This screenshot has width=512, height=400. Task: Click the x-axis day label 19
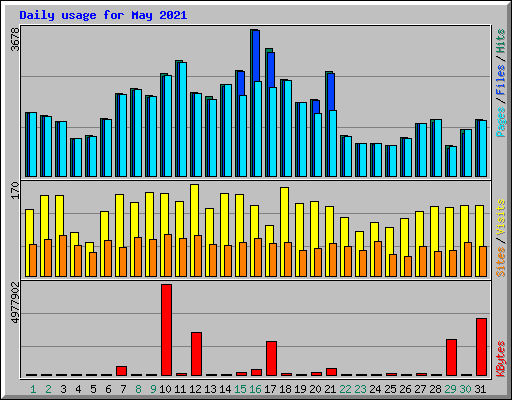pos(300,389)
